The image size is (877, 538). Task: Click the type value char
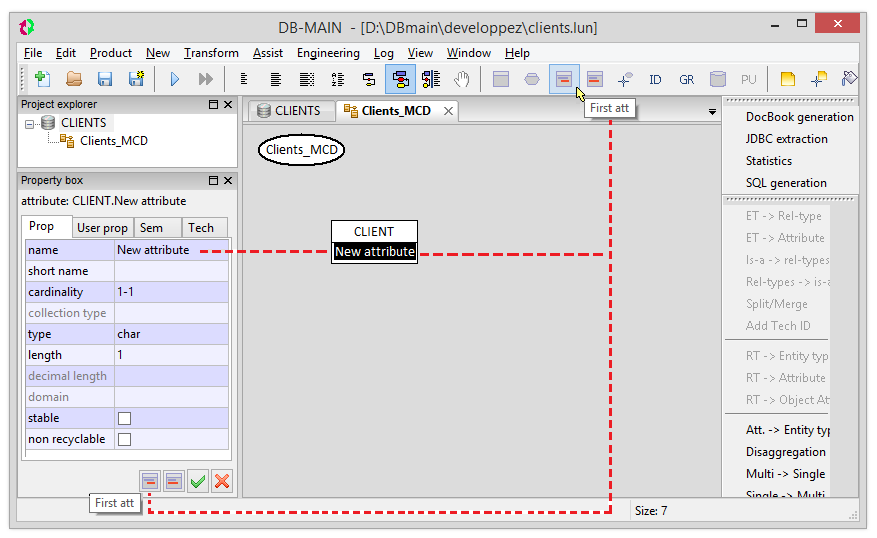point(171,334)
